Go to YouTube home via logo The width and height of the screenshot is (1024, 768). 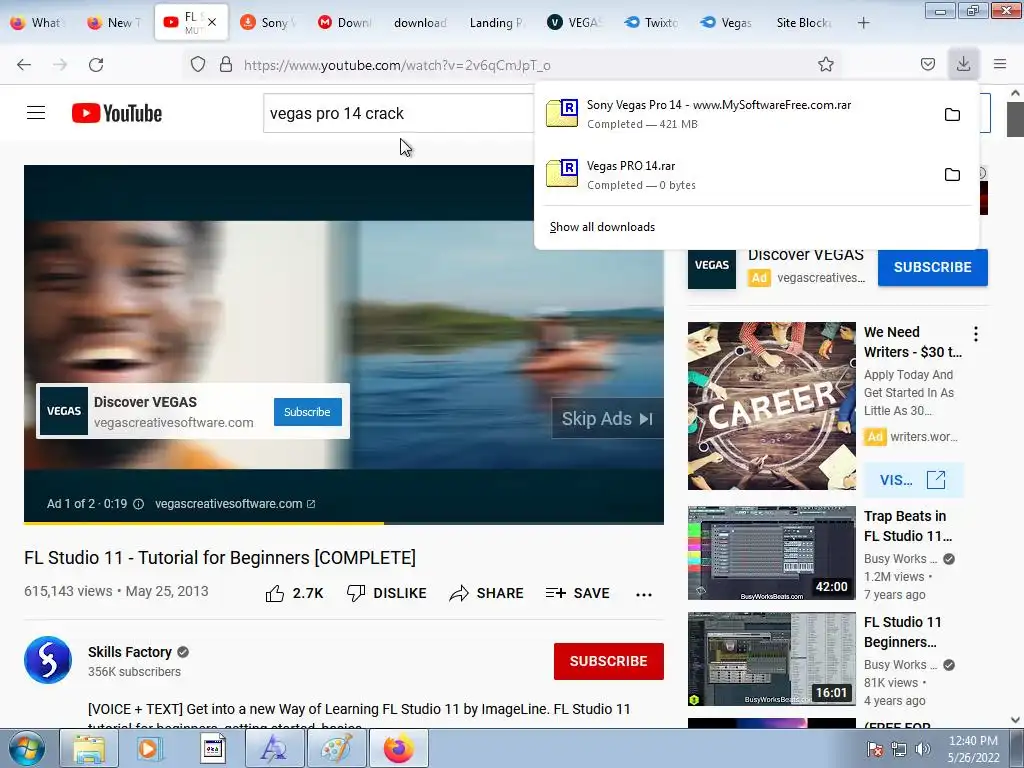tap(117, 114)
